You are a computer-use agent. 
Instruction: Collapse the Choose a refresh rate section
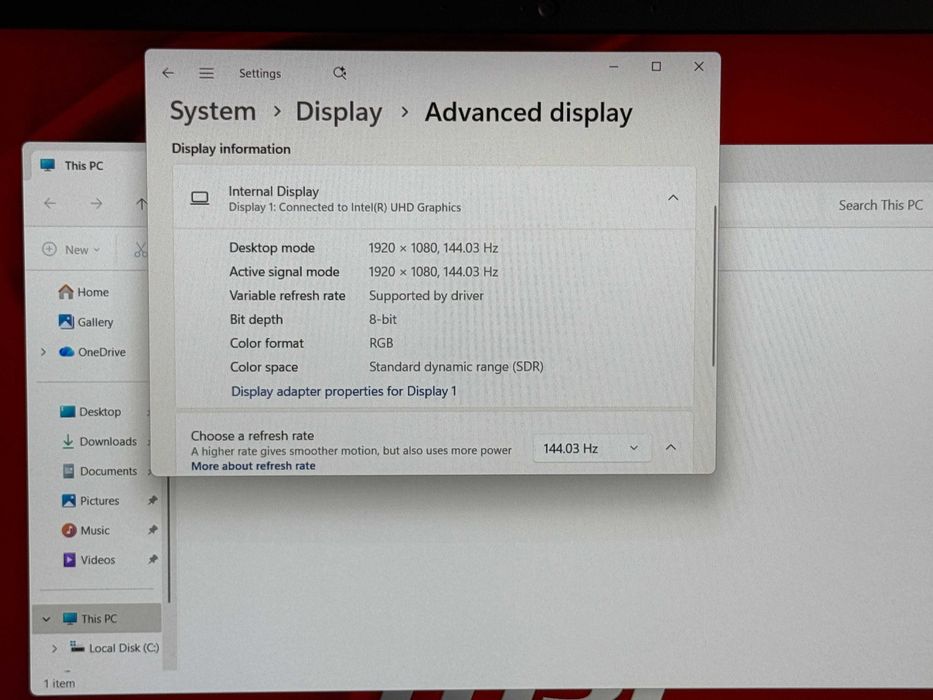(x=671, y=447)
